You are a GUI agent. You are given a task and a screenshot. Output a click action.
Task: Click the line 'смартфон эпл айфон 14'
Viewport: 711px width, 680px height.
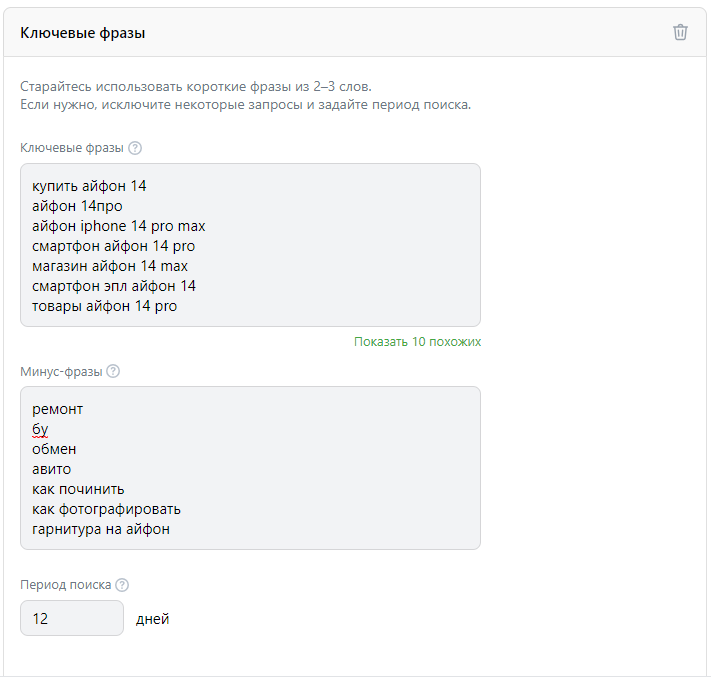(114, 286)
